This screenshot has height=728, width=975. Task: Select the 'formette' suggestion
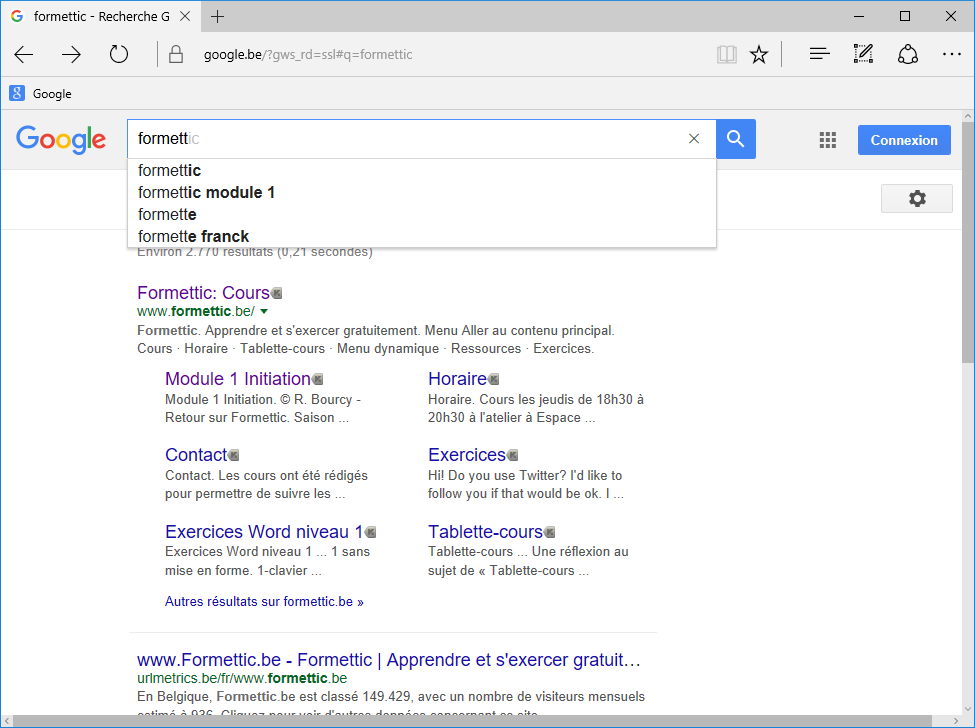pyautogui.click(x=422, y=214)
